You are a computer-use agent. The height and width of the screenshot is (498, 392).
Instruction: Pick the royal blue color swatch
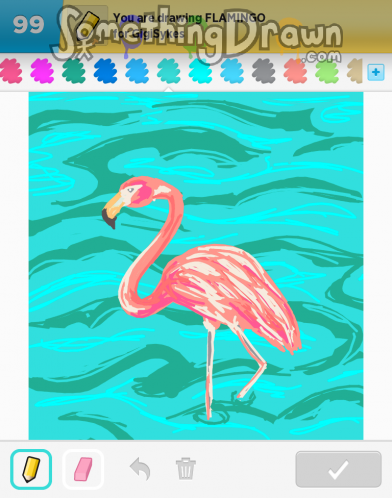[x=105, y=71]
